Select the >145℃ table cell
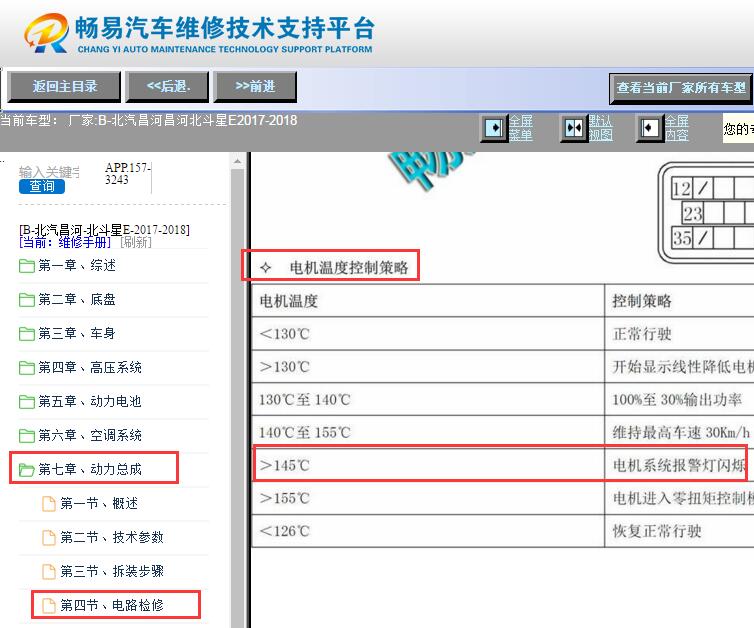The image size is (754, 628). pyautogui.click(x=428, y=465)
